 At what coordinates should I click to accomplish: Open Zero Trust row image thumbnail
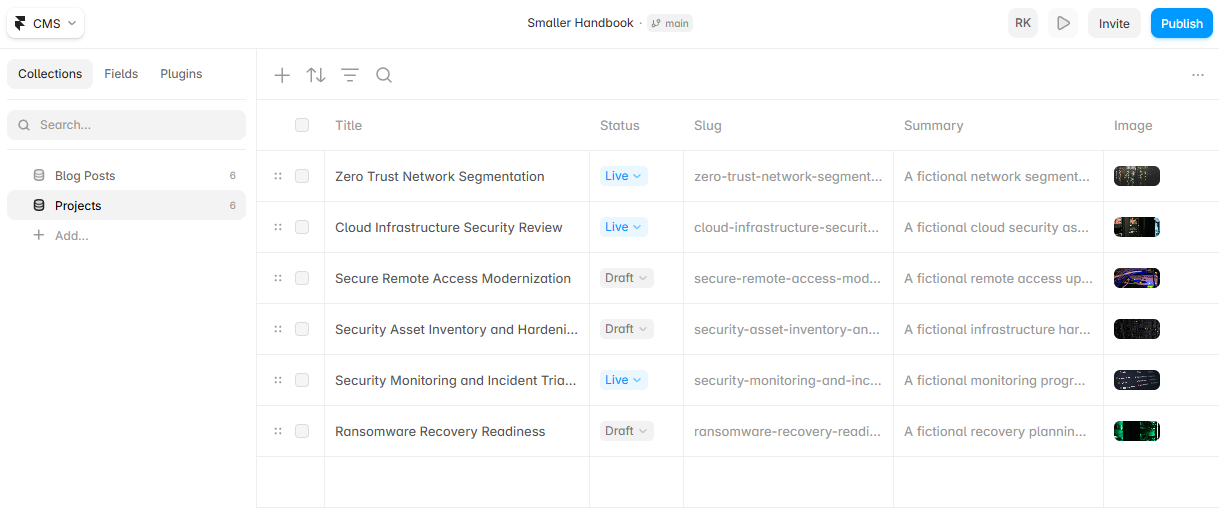[1137, 176]
